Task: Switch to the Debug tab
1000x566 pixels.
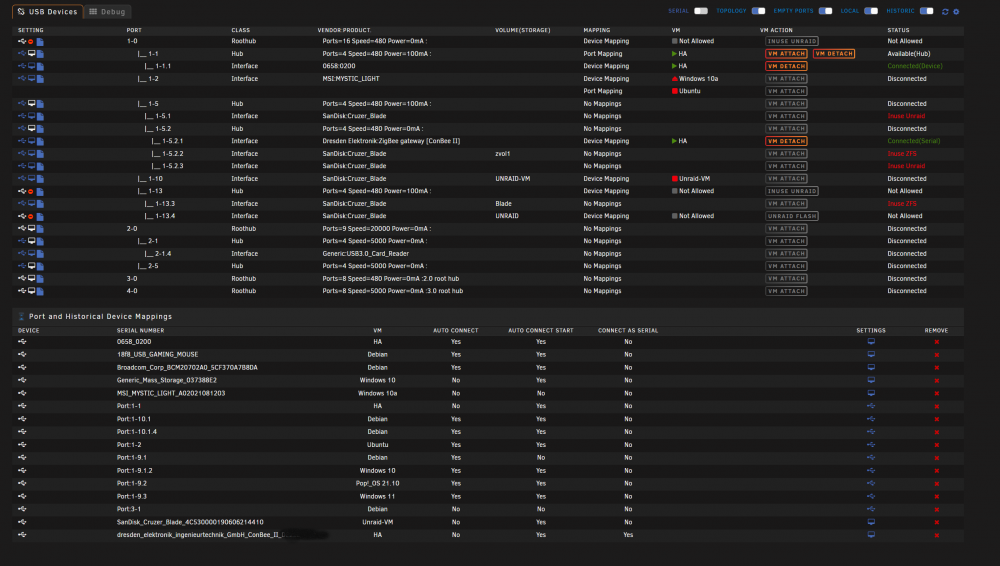Action: click(x=107, y=11)
